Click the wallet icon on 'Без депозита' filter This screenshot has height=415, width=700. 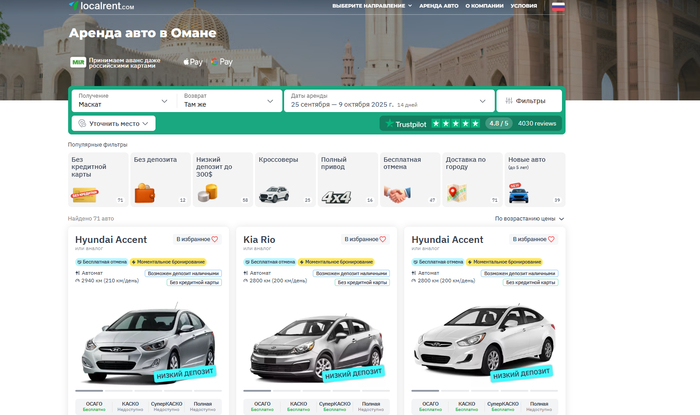click(x=146, y=193)
